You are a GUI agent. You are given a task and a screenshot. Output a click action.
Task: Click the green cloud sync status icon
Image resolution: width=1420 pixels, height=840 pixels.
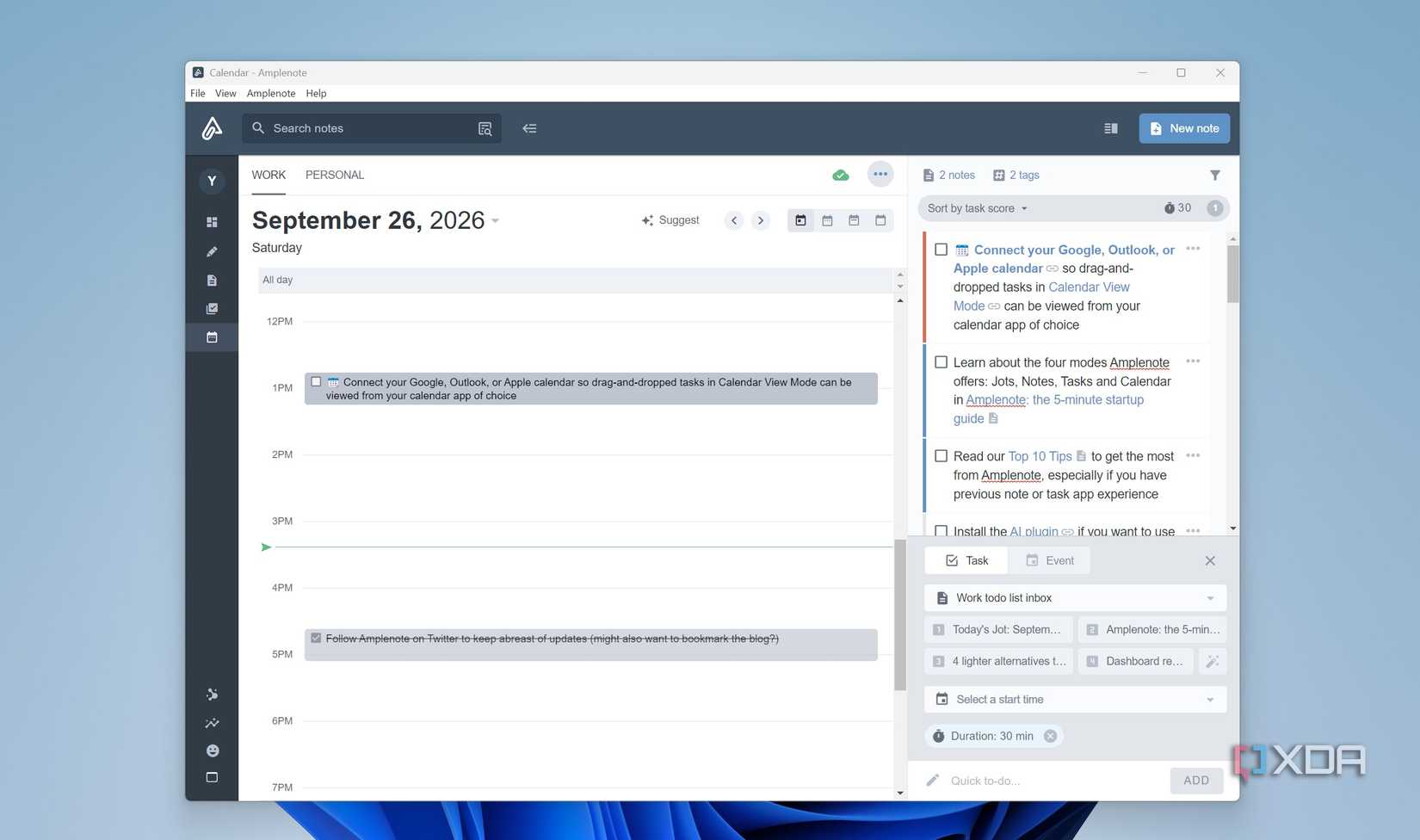pos(841,176)
